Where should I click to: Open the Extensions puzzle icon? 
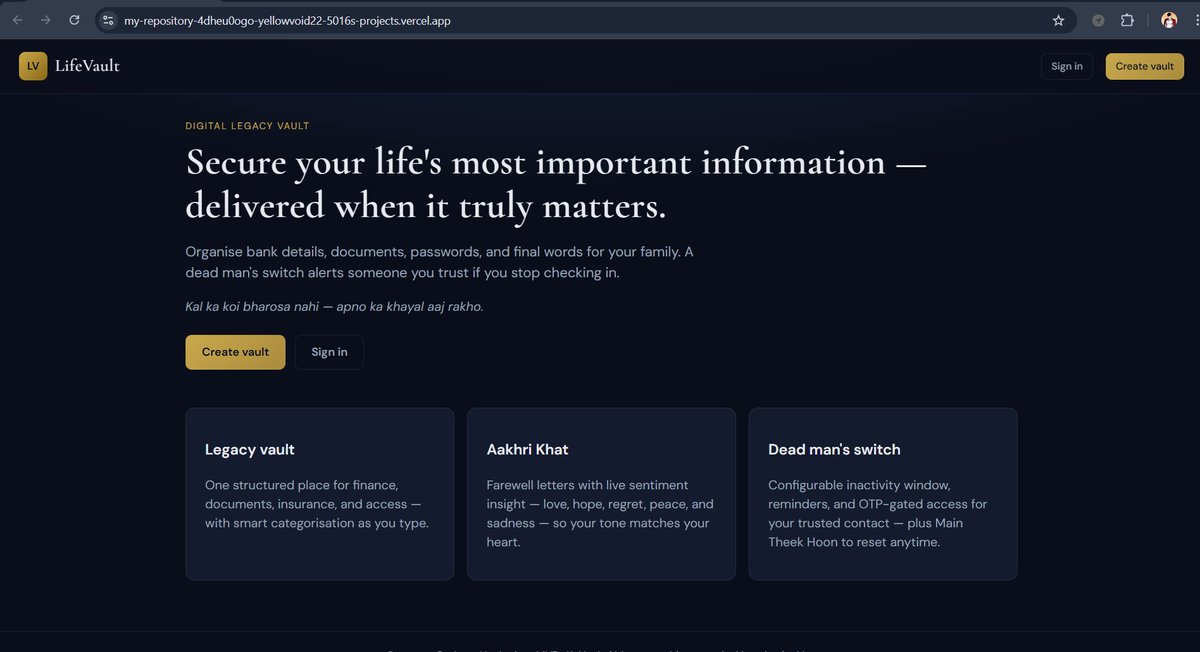click(1127, 20)
